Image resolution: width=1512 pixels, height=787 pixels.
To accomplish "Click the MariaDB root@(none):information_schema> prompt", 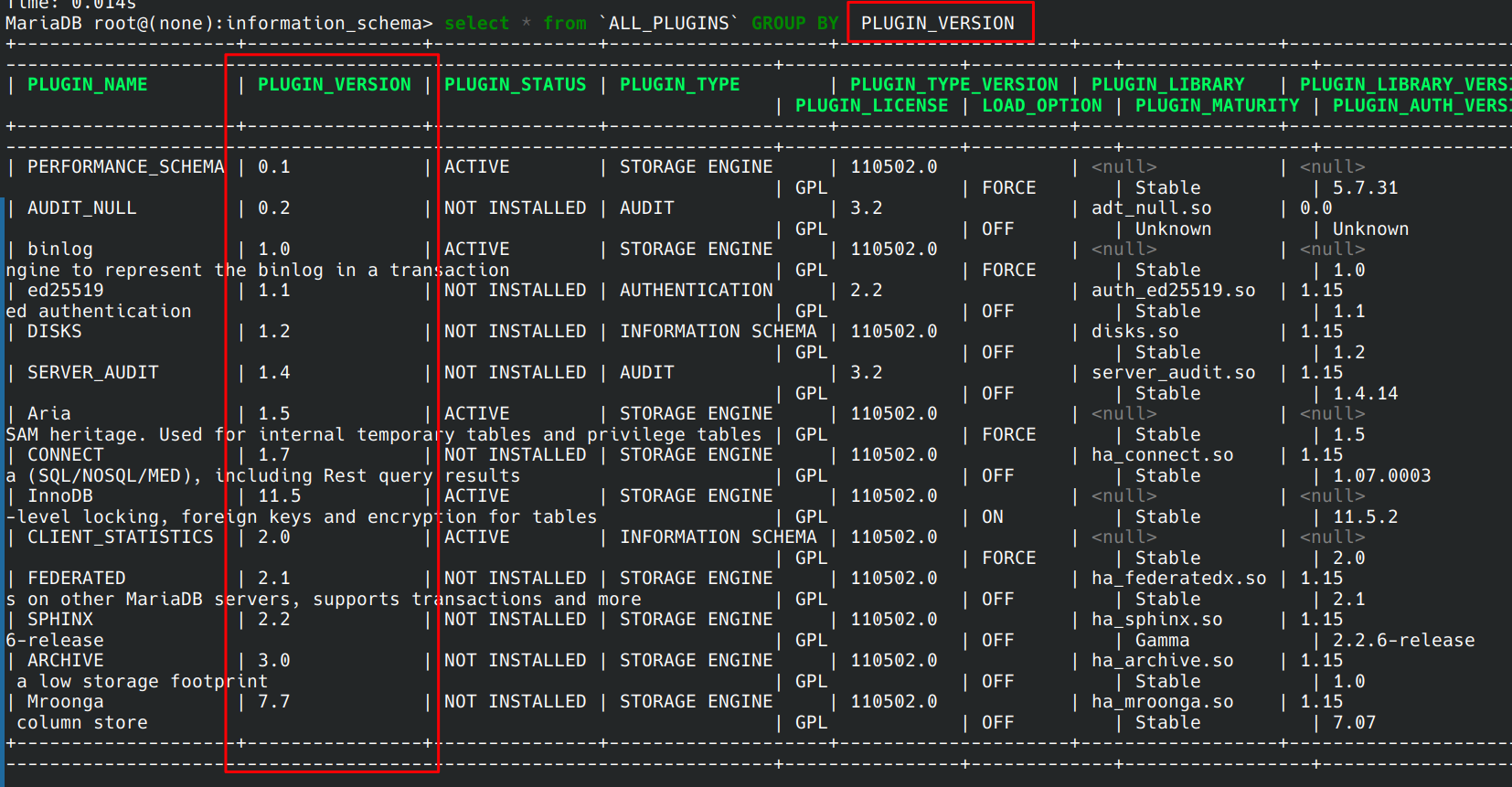I will [219, 24].
